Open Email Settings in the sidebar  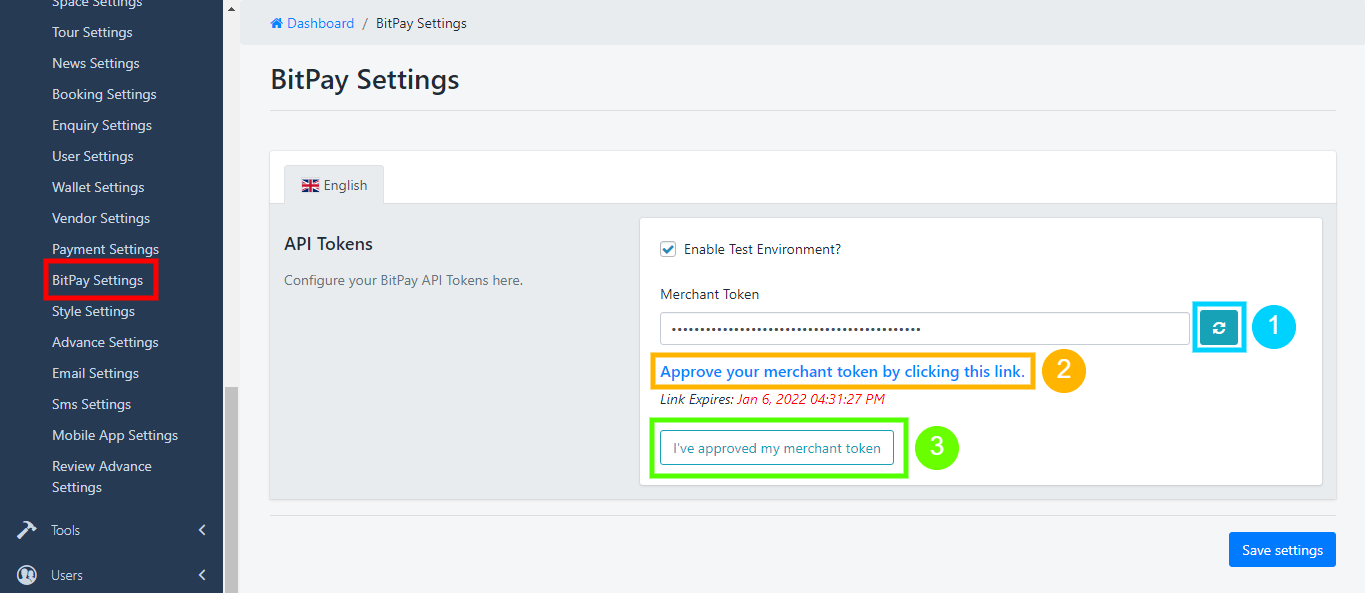(x=95, y=372)
